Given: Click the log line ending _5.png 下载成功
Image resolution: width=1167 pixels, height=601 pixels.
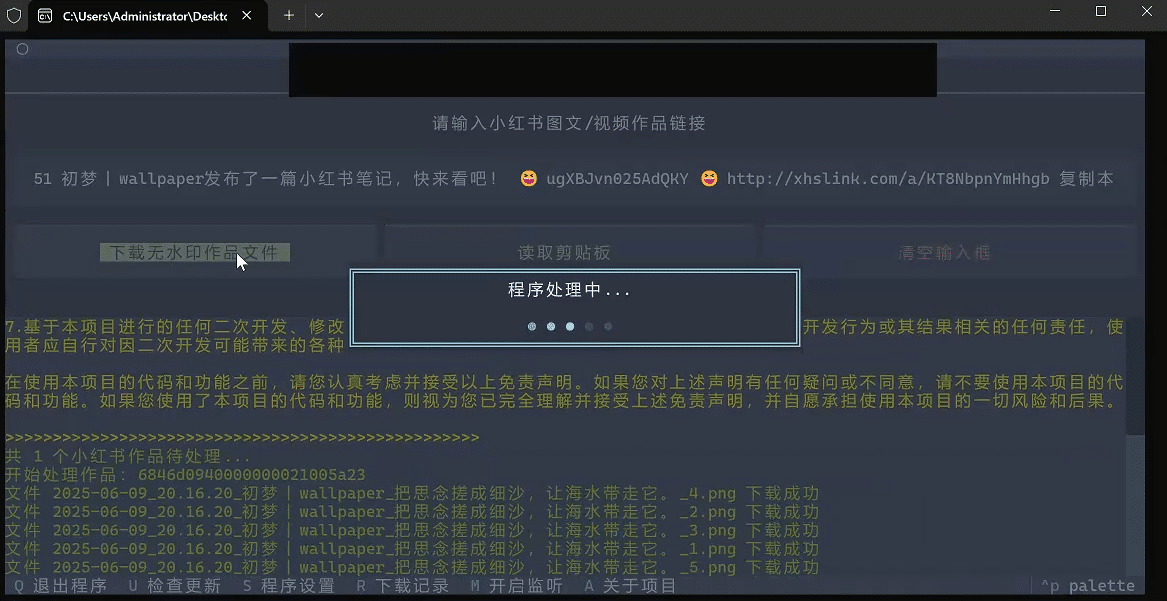Looking at the screenshot, I should [412, 568].
